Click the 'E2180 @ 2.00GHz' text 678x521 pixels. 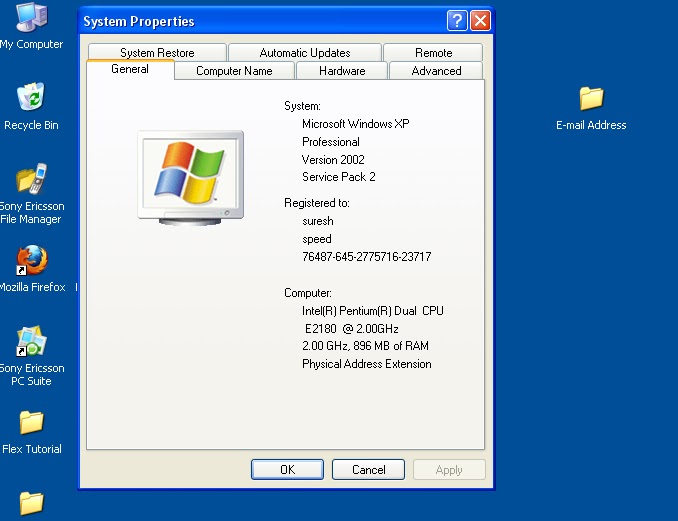click(x=352, y=329)
